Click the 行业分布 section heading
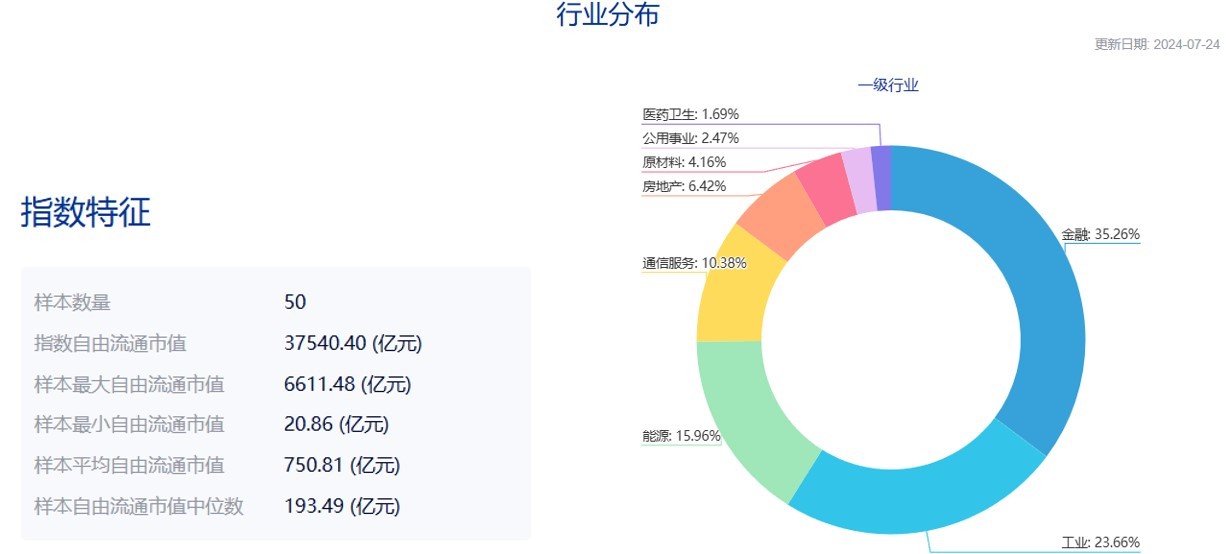 [608, 15]
